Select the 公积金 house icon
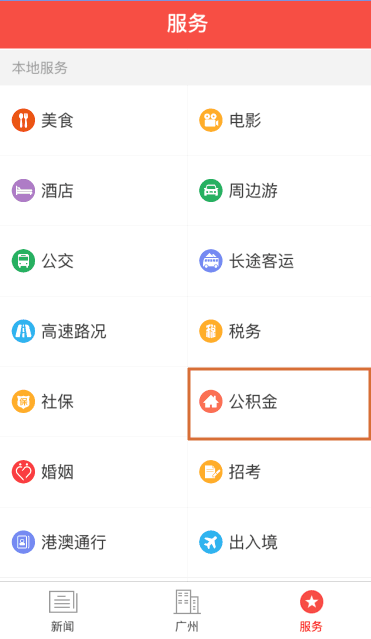This screenshot has height=639, width=371. point(211,401)
